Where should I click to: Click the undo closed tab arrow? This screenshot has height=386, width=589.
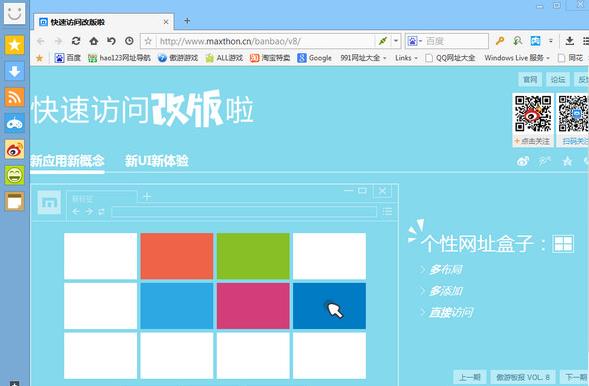111,41
